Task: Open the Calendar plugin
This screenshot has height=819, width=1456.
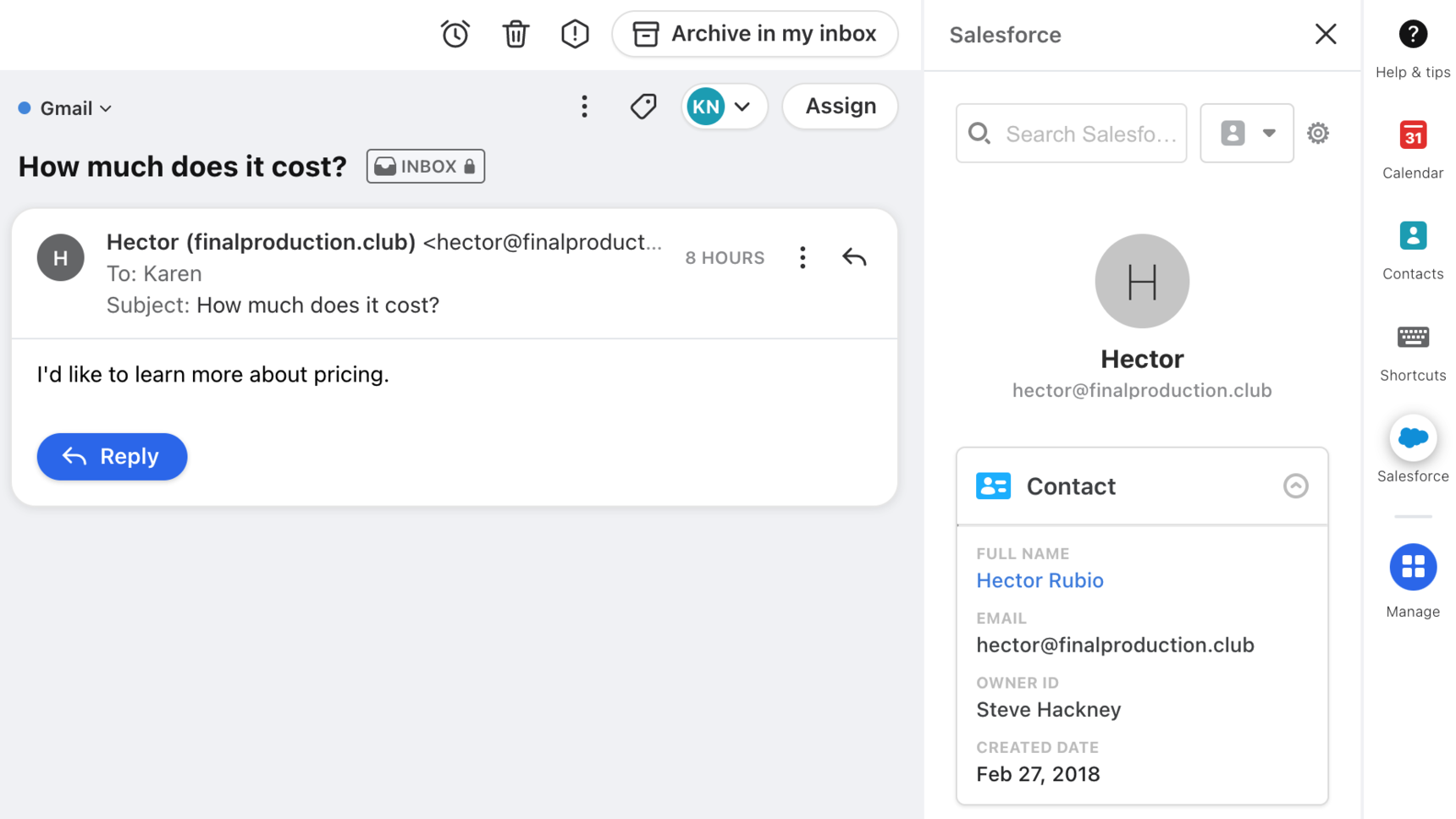Action: (x=1413, y=150)
